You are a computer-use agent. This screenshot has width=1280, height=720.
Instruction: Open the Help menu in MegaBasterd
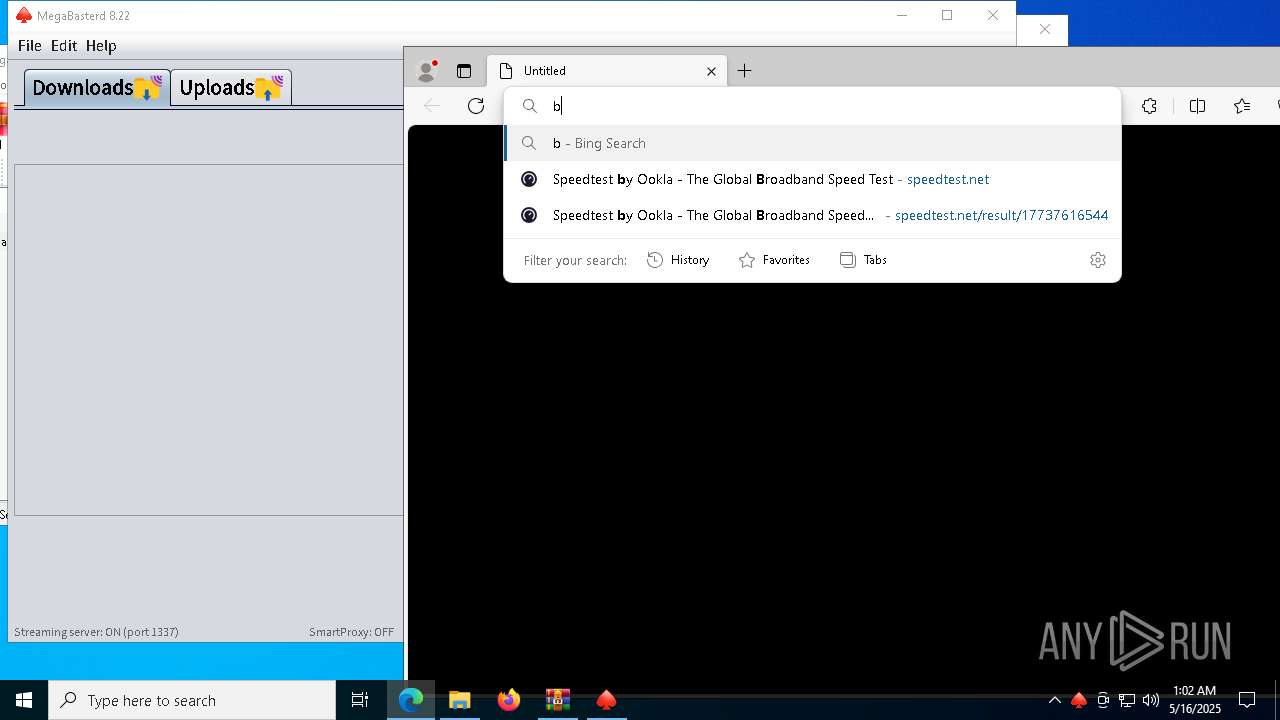(x=101, y=46)
